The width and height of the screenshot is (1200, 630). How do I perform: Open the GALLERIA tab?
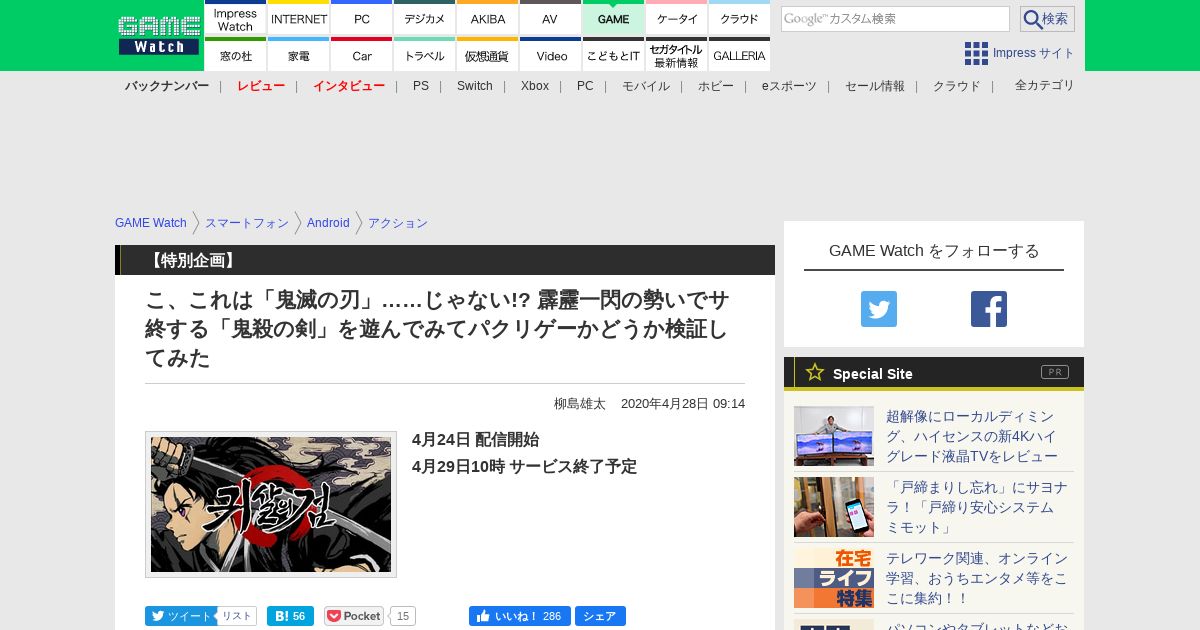click(x=739, y=55)
